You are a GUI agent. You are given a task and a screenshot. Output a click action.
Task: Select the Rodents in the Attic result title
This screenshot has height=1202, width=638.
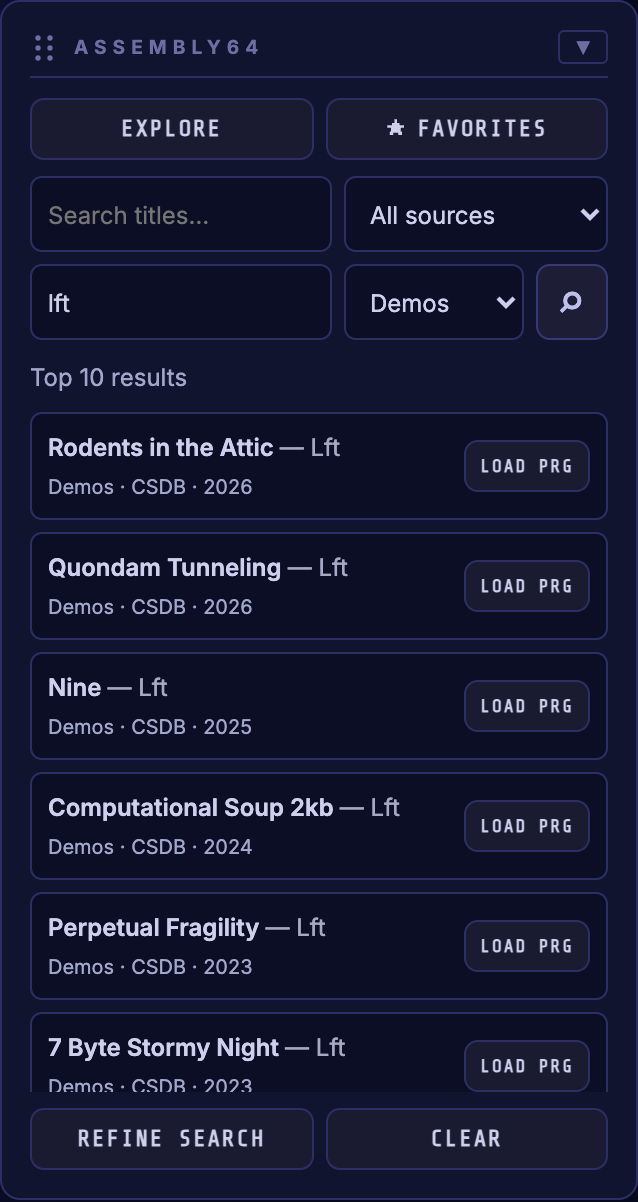coord(161,447)
